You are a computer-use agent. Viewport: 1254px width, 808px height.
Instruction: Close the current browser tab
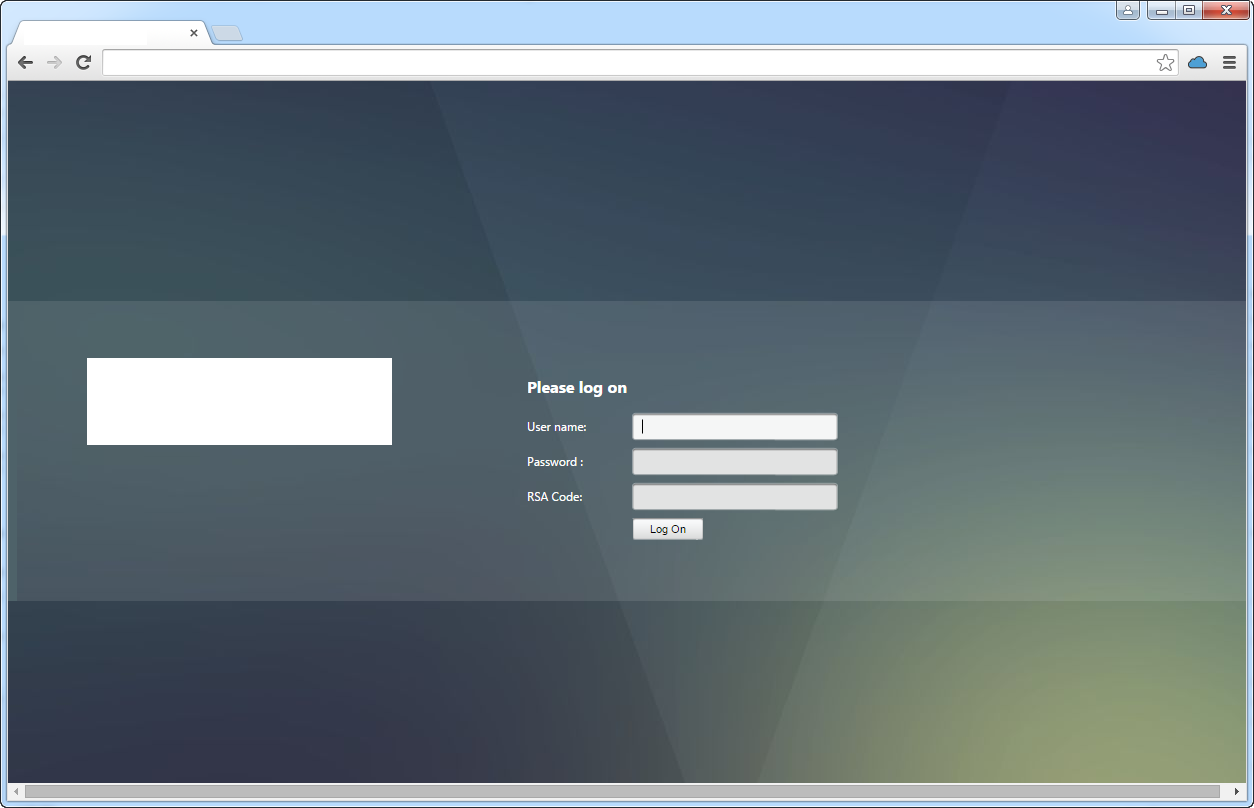click(194, 33)
